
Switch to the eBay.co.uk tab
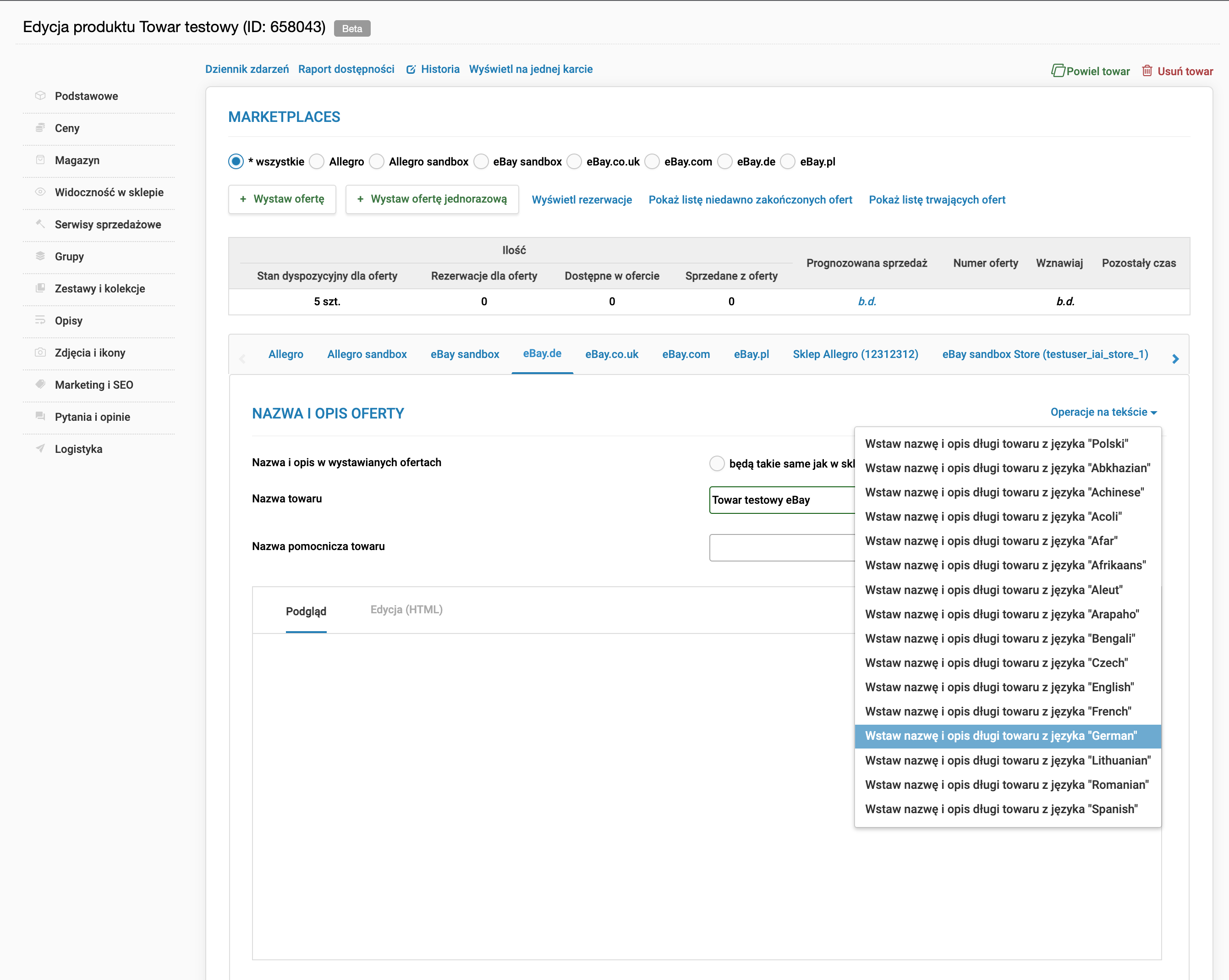point(612,354)
